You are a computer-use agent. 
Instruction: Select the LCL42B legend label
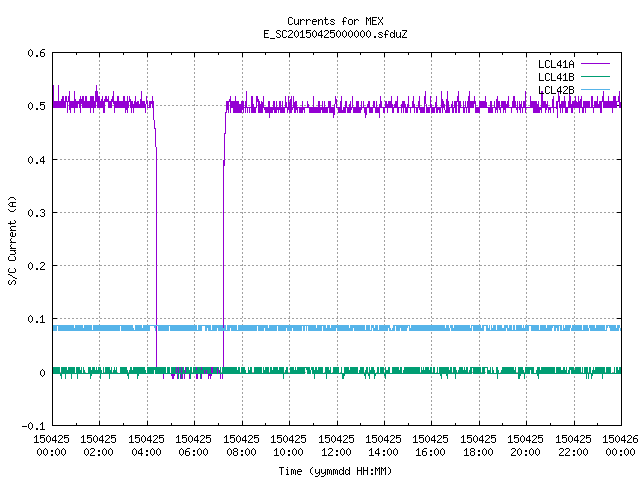pos(556,90)
